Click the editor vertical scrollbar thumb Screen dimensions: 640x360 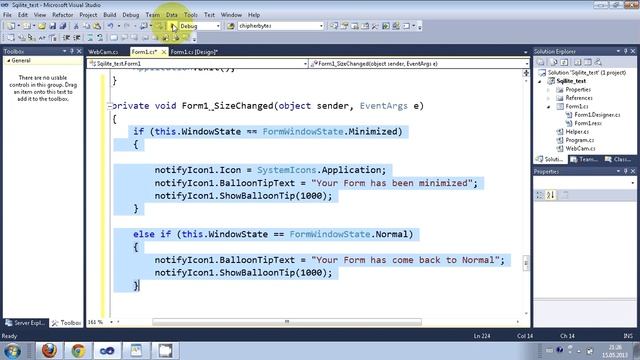526,263
